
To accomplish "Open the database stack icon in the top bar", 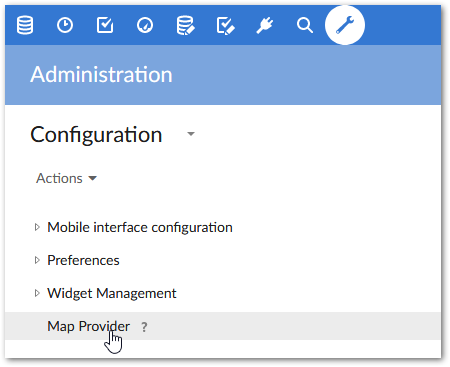I will point(25,25).
